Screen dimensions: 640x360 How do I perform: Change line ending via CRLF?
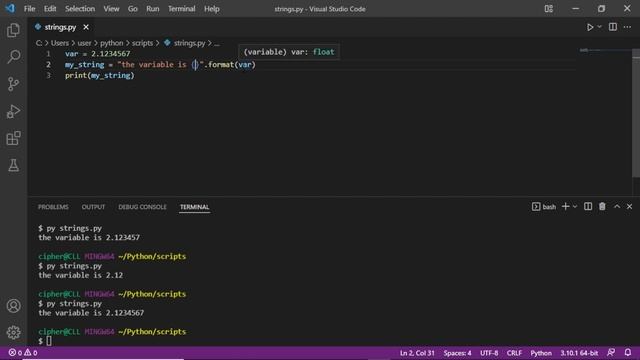[514, 353]
